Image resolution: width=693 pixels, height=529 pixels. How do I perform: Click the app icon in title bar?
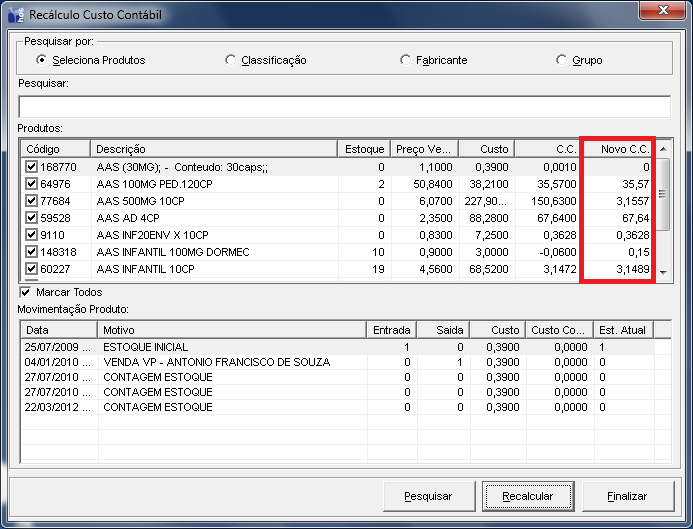(15, 15)
